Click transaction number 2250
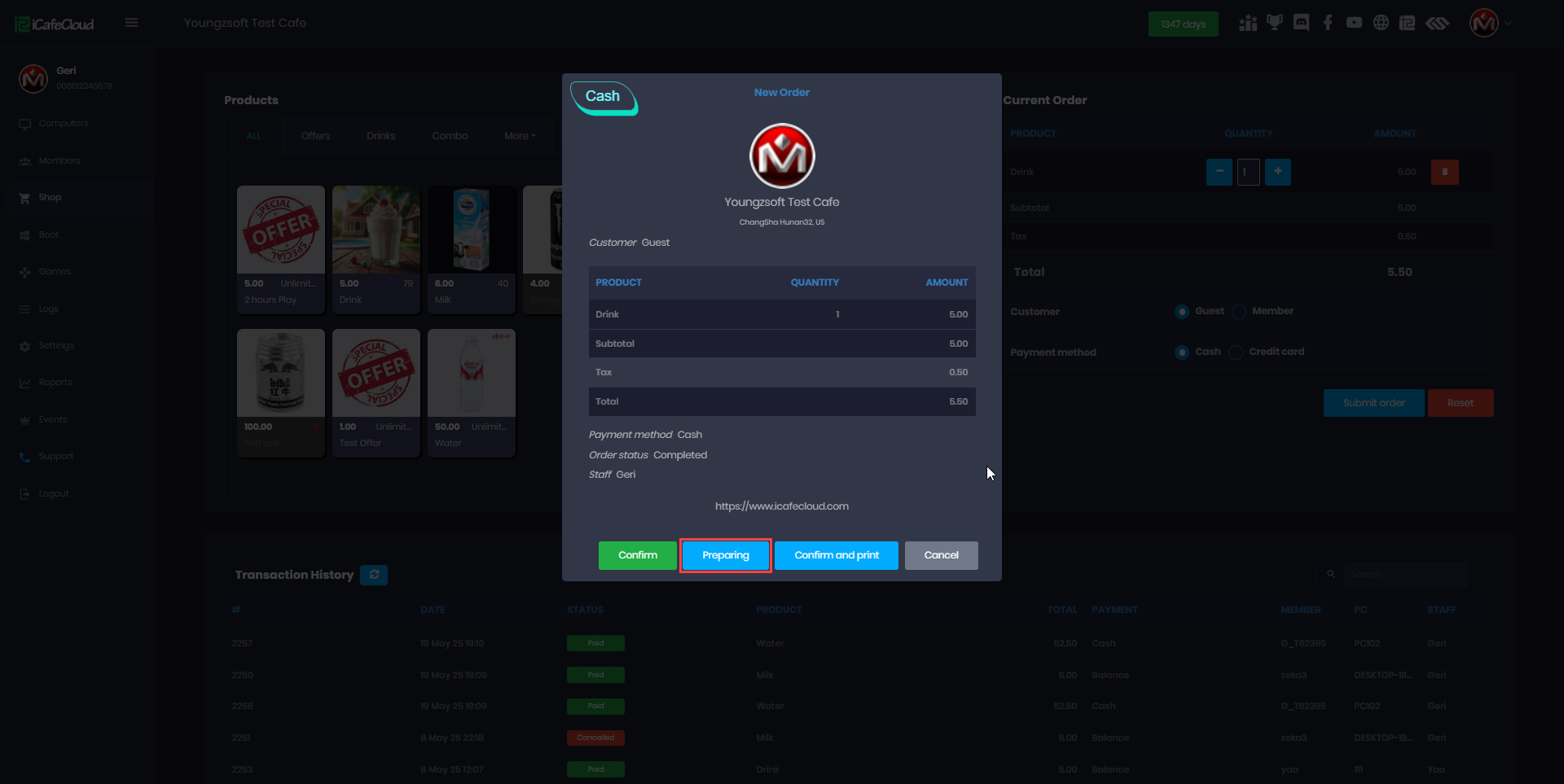This screenshot has width=1564, height=784. (242, 675)
